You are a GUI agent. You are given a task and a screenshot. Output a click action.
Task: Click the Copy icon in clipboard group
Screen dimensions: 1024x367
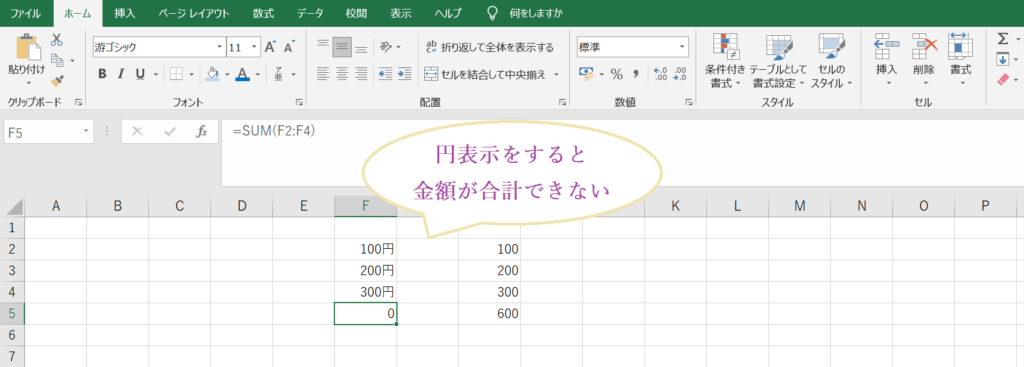point(57,60)
